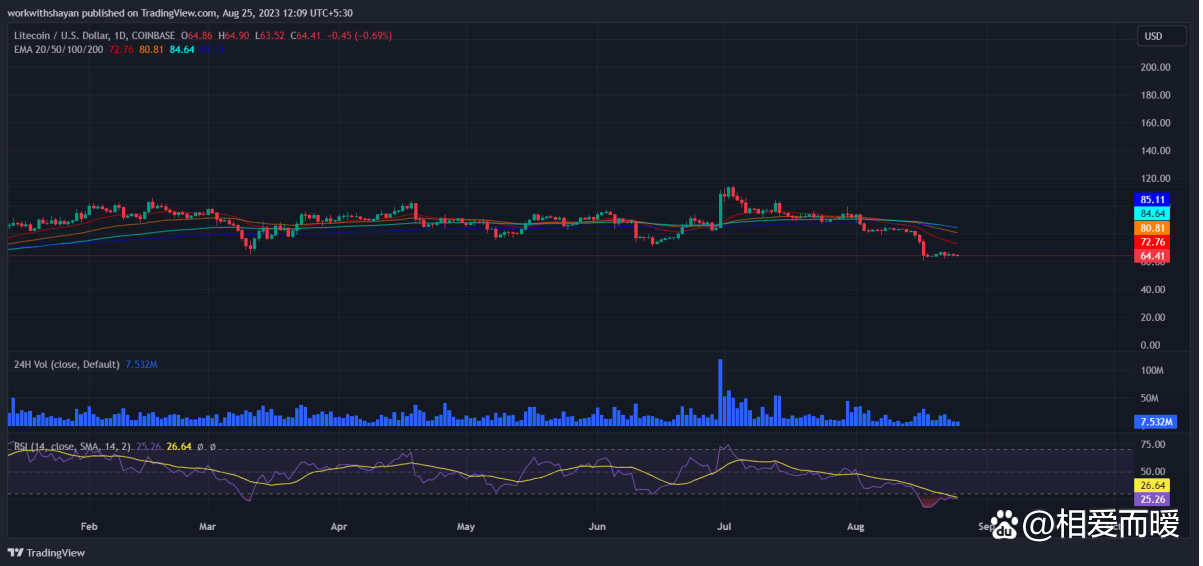1203x566 pixels.
Task: Click the orange 80.81 price tag
Action: [x=1153, y=227]
